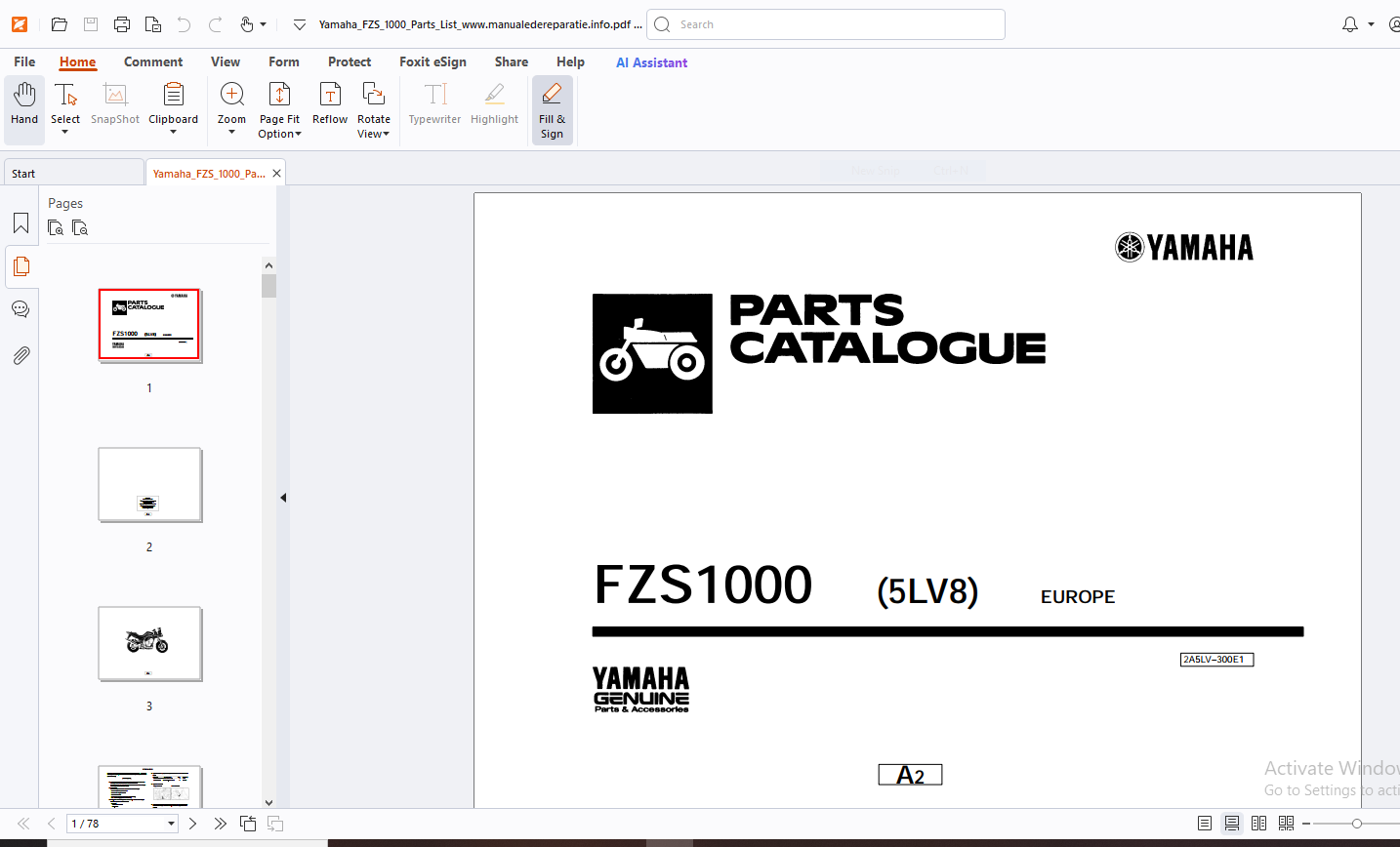Click the Foxit logo icon
This screenshot has width=1400, height=847.
point(20,24)
